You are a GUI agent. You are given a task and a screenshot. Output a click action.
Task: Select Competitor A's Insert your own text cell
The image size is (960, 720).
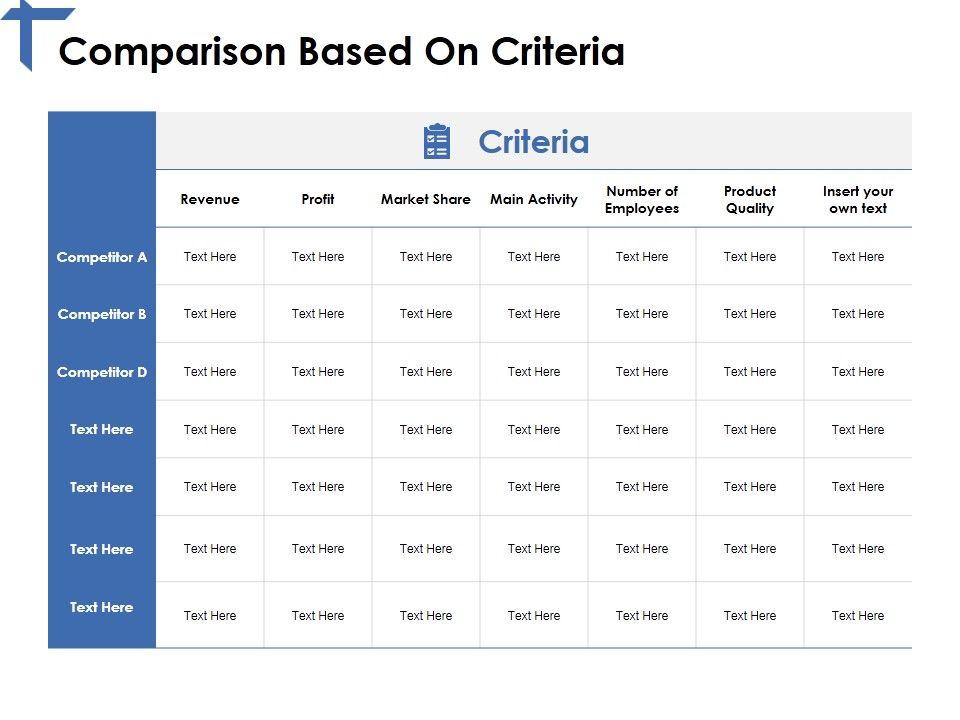click(x=858, y=257)
